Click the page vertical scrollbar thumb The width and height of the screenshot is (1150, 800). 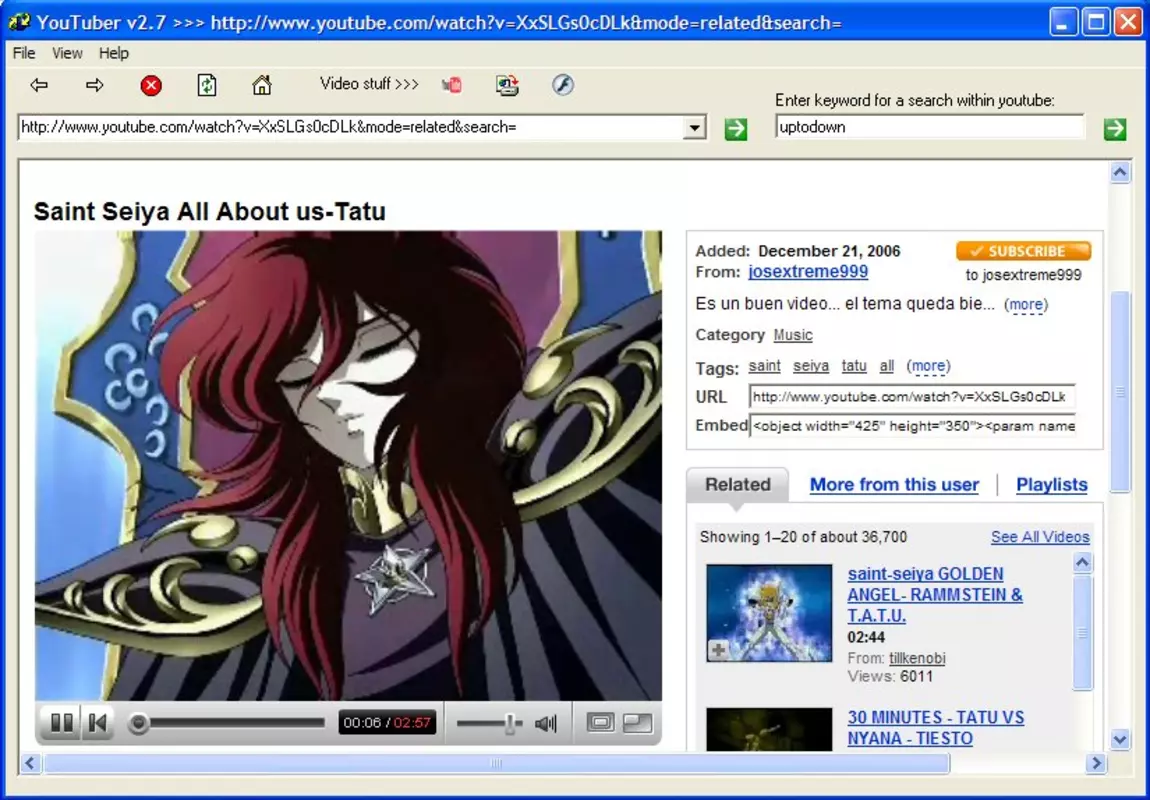pyautogui.click(x=1120, y=392)
